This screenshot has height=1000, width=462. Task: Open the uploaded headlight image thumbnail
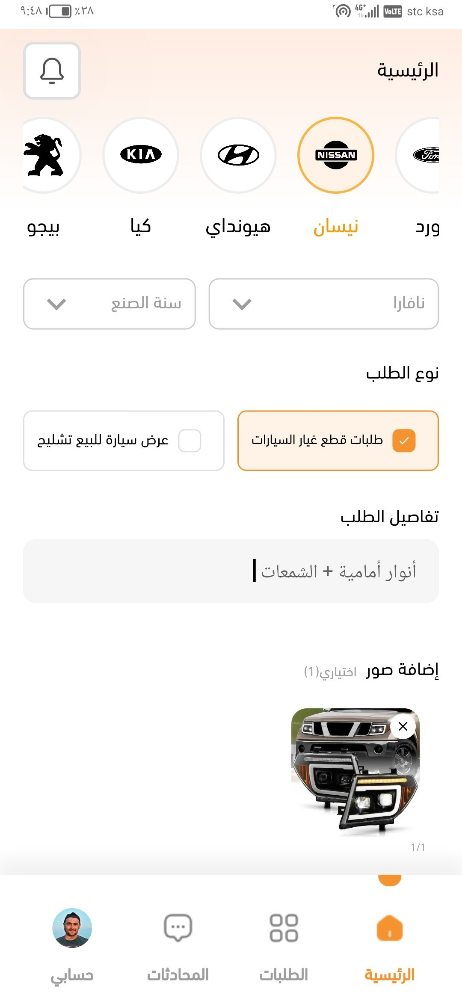point(355,772)
